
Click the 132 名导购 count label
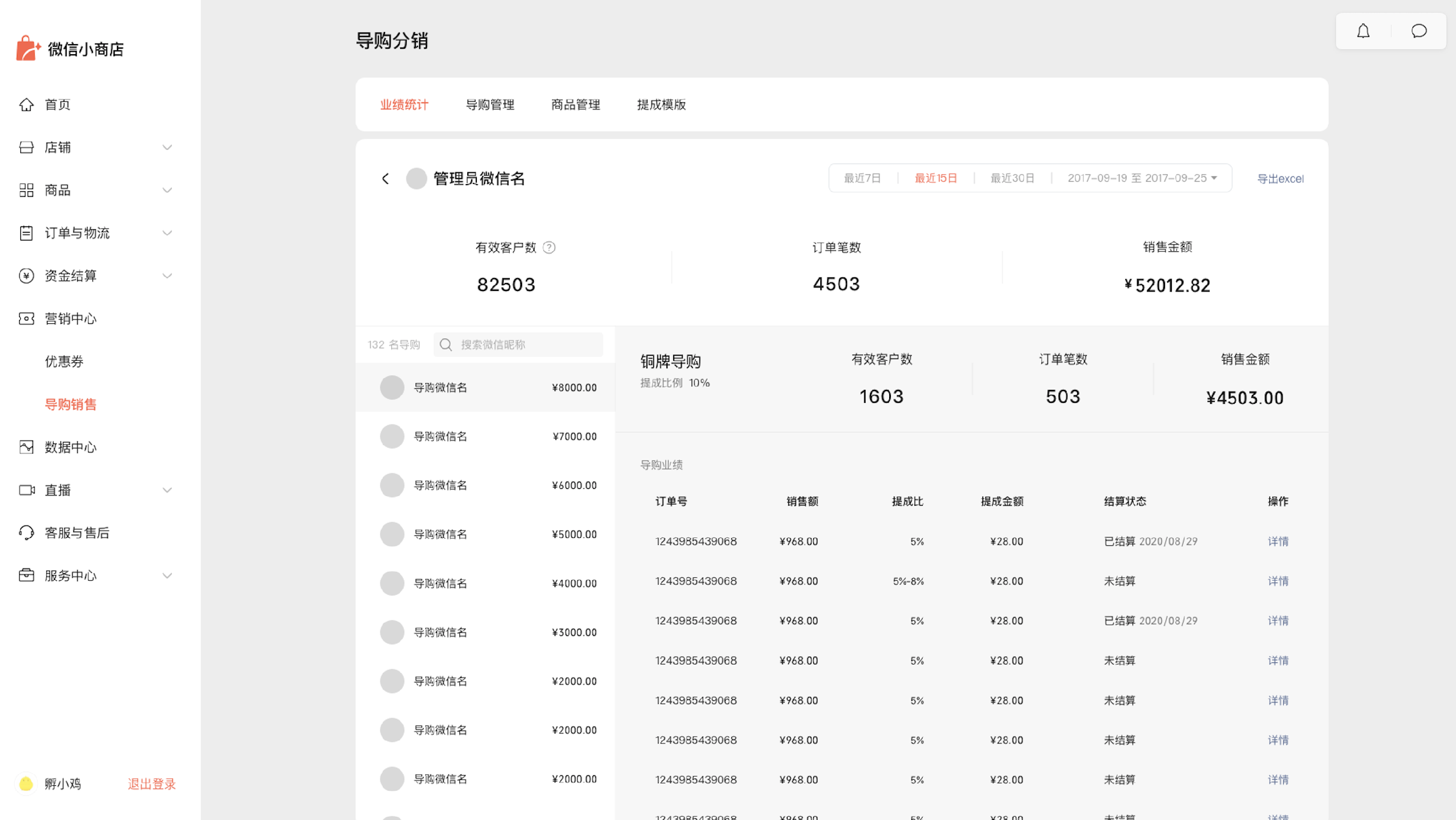point(394,345)
